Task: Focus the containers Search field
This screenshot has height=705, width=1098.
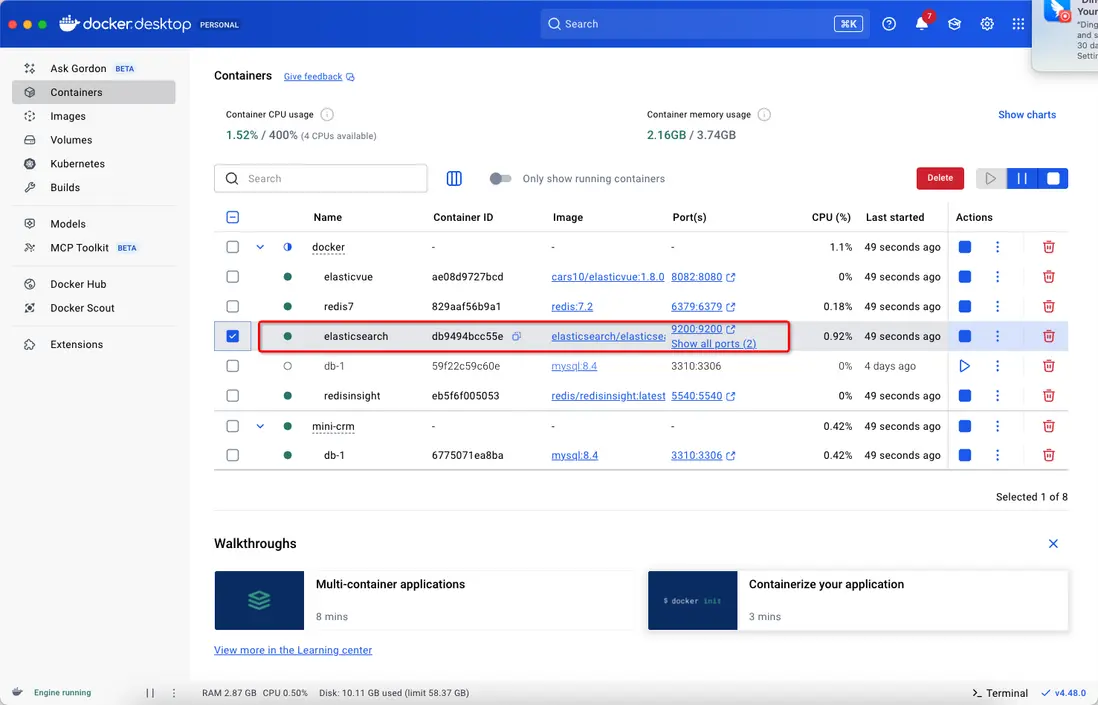Action: pos(330,179)
